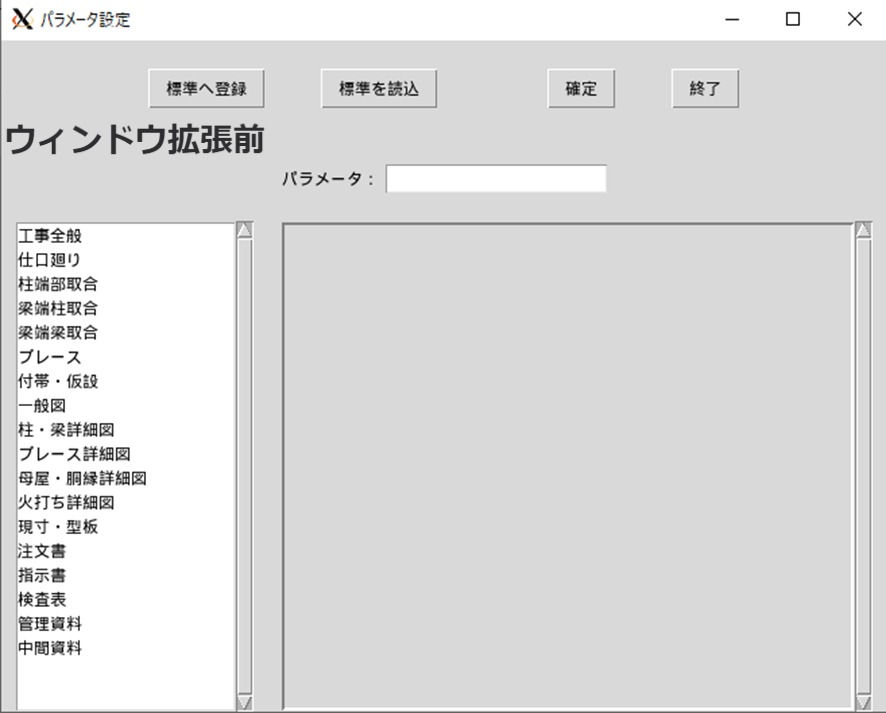Confirm with the 確定 button
The height and width of the screenshot is (713, 886).
[x=581, y=89]
